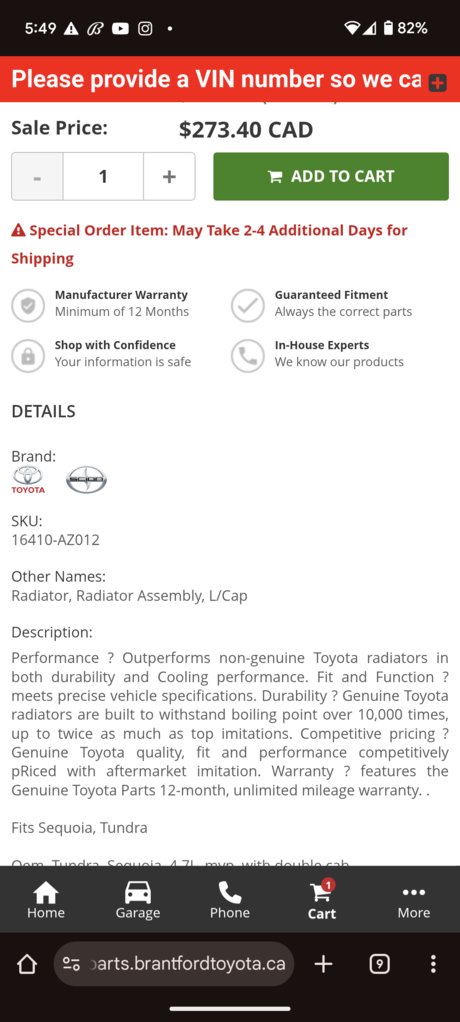This screenshot has height=1022, width=460.
Task: Open the Garage tab with car icon
Action: tap(137, 899)
